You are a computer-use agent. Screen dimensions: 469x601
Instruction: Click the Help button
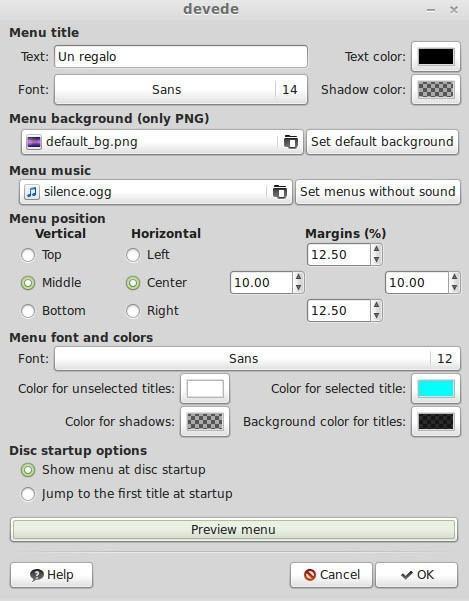click(x=51, y=575)
